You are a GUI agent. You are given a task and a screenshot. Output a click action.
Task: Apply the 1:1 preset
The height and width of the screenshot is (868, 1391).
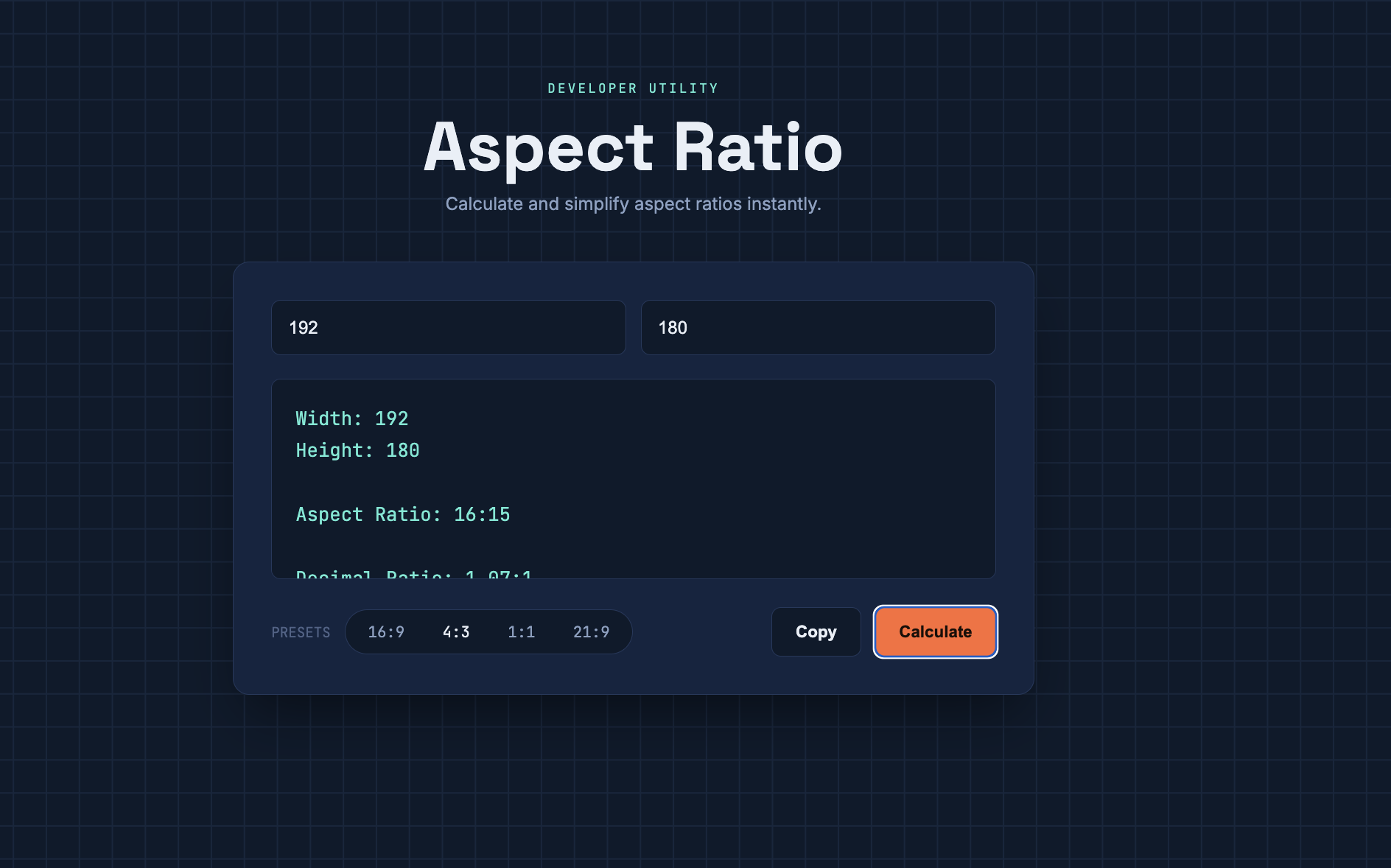pos(521,631)
